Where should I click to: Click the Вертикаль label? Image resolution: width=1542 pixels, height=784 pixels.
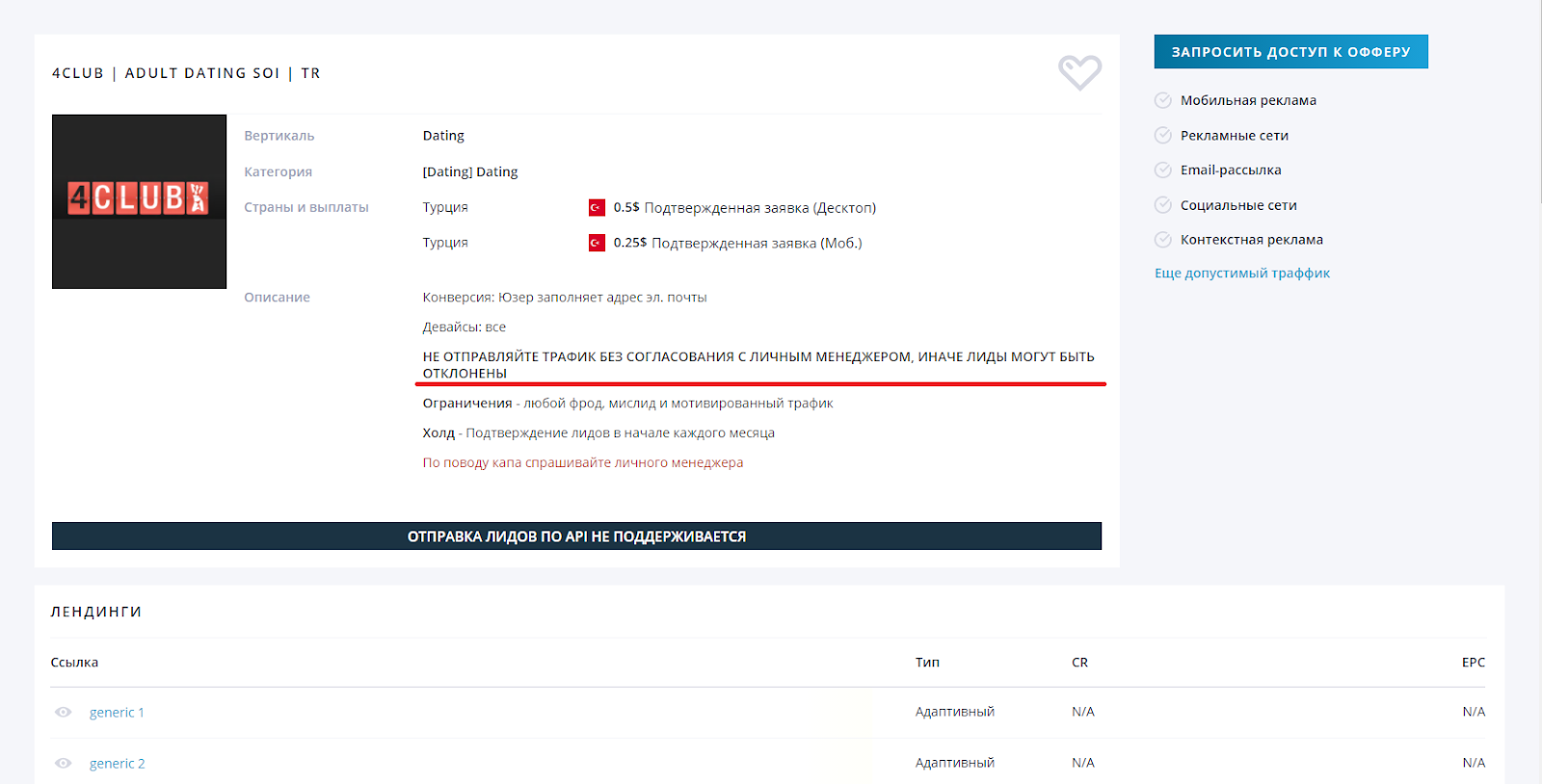[x=279, y=136]
